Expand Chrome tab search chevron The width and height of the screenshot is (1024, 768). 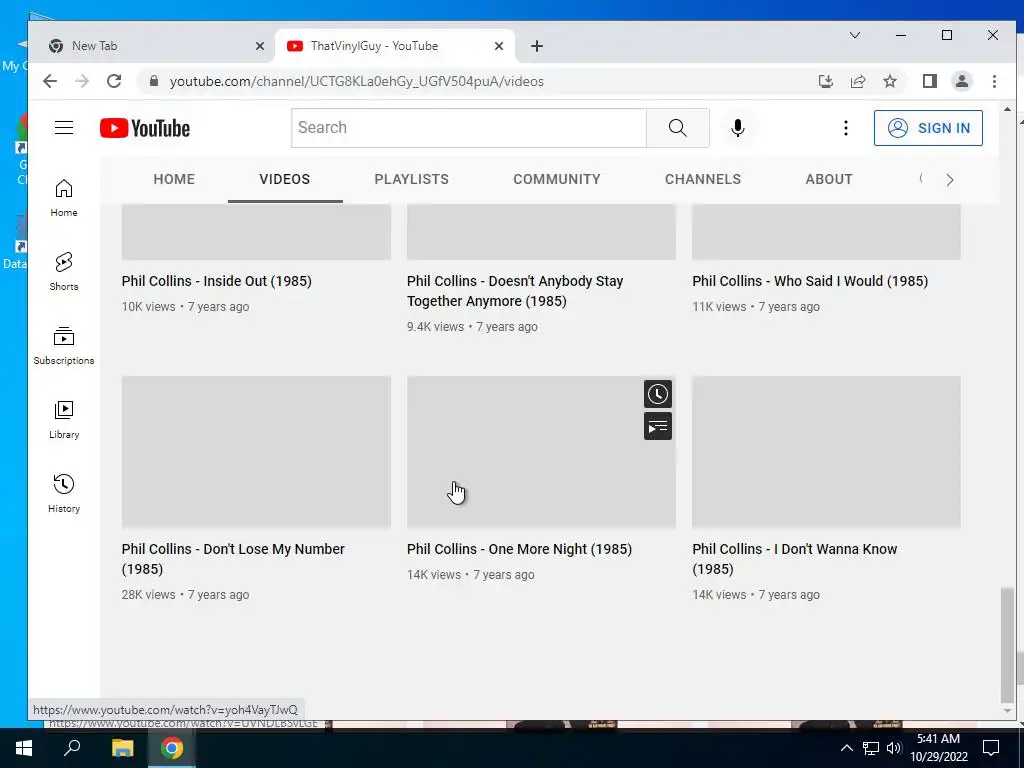tap(854, 35)
